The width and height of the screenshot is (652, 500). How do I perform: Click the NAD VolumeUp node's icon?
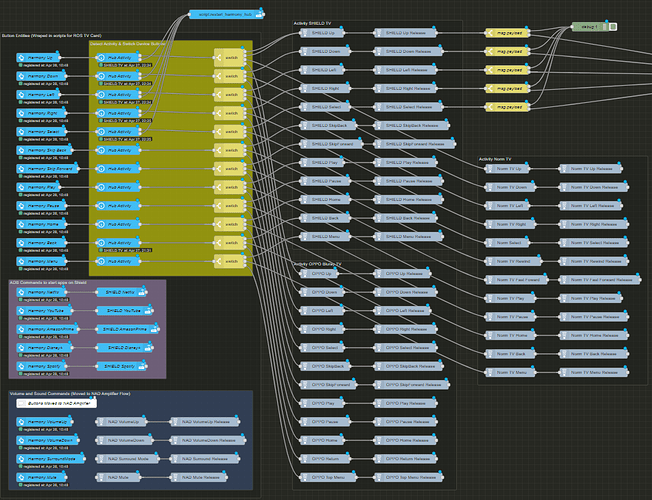pos(100,422)
